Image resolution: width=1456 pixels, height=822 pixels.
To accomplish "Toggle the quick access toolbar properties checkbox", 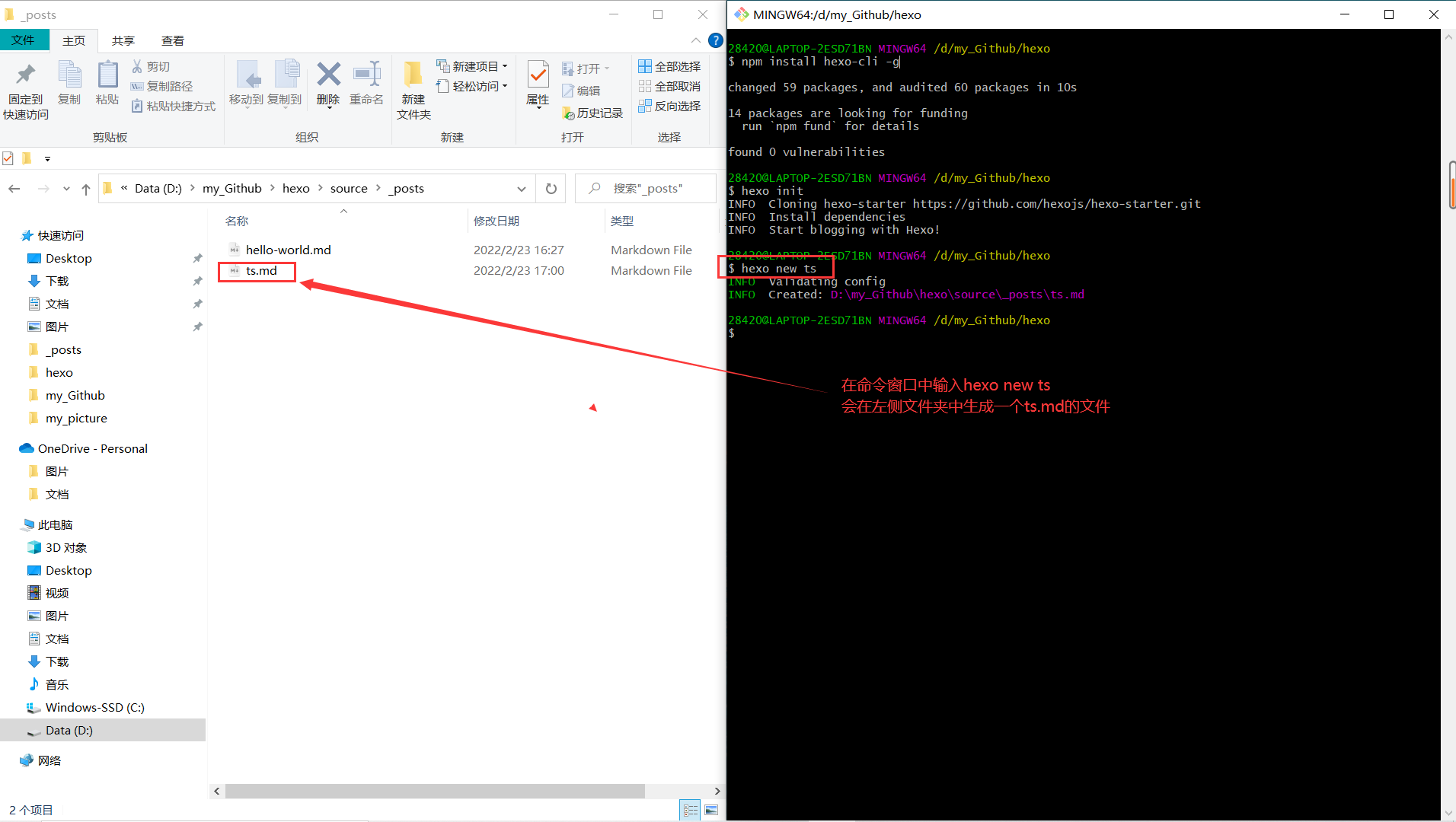I will [x=8, y=158].
